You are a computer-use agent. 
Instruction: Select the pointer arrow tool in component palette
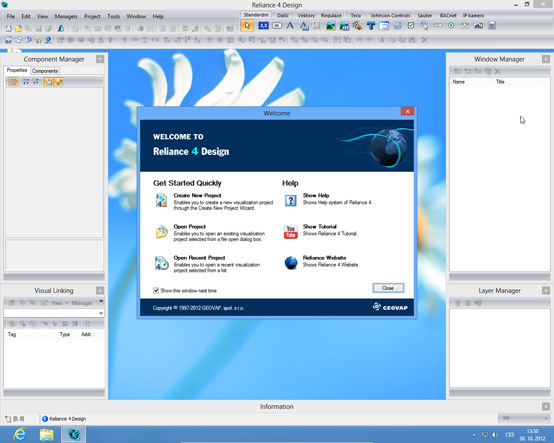247,25
